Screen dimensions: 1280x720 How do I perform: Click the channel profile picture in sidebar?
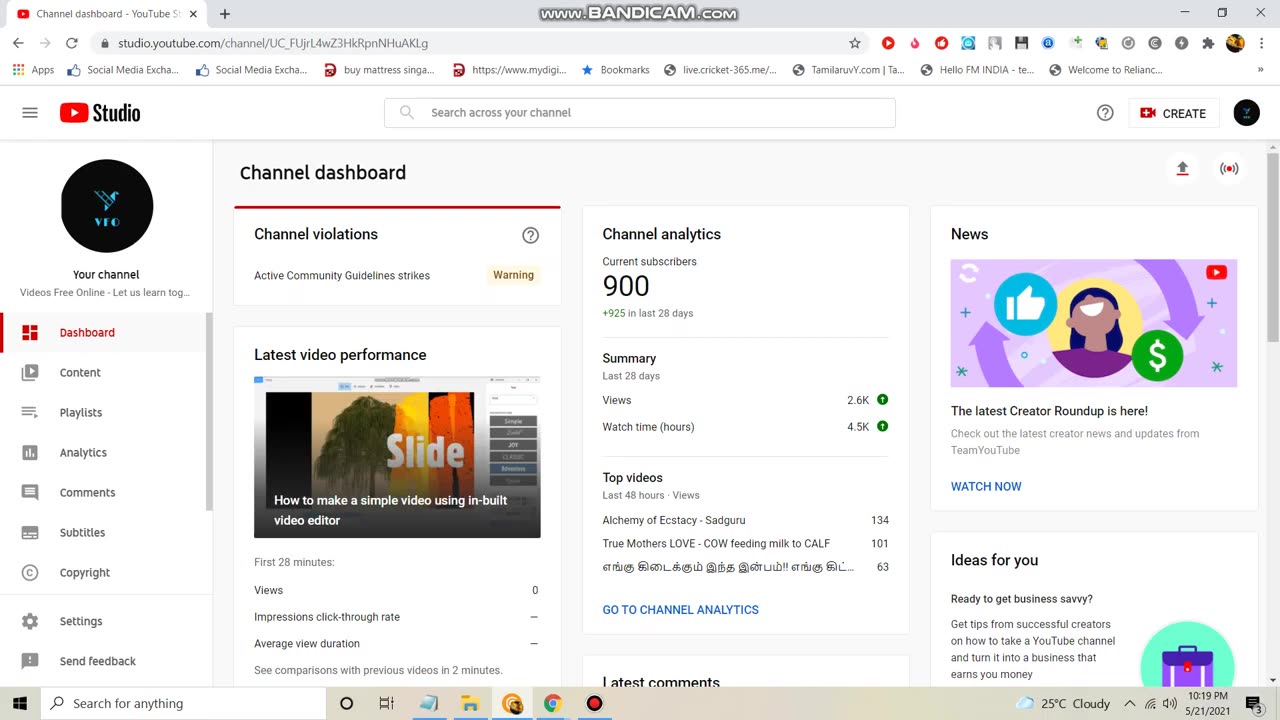click(x=107, y=206)
